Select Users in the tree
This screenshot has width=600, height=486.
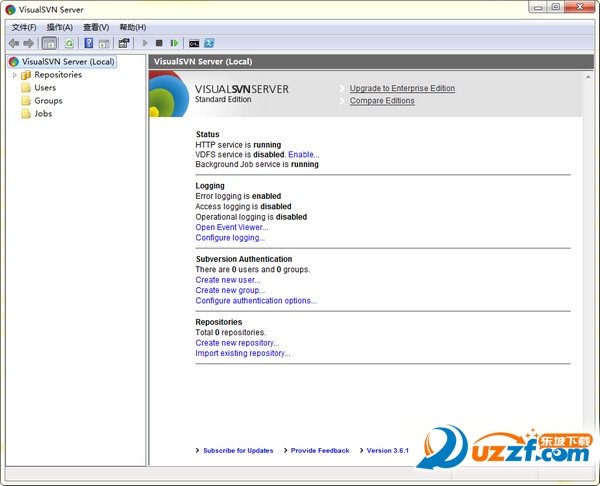click(x=45, y=88)
